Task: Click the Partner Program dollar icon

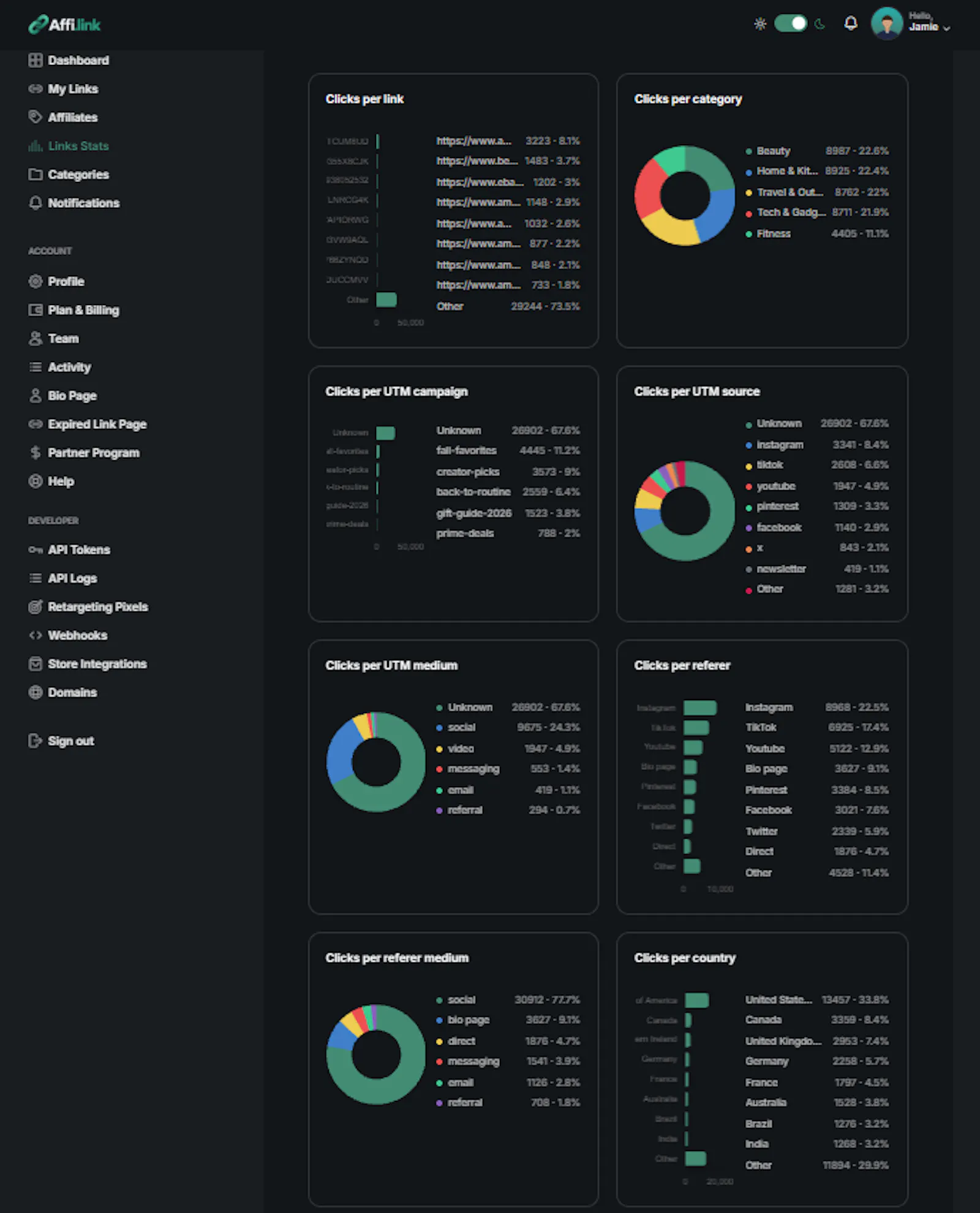Action: (36, 453)
